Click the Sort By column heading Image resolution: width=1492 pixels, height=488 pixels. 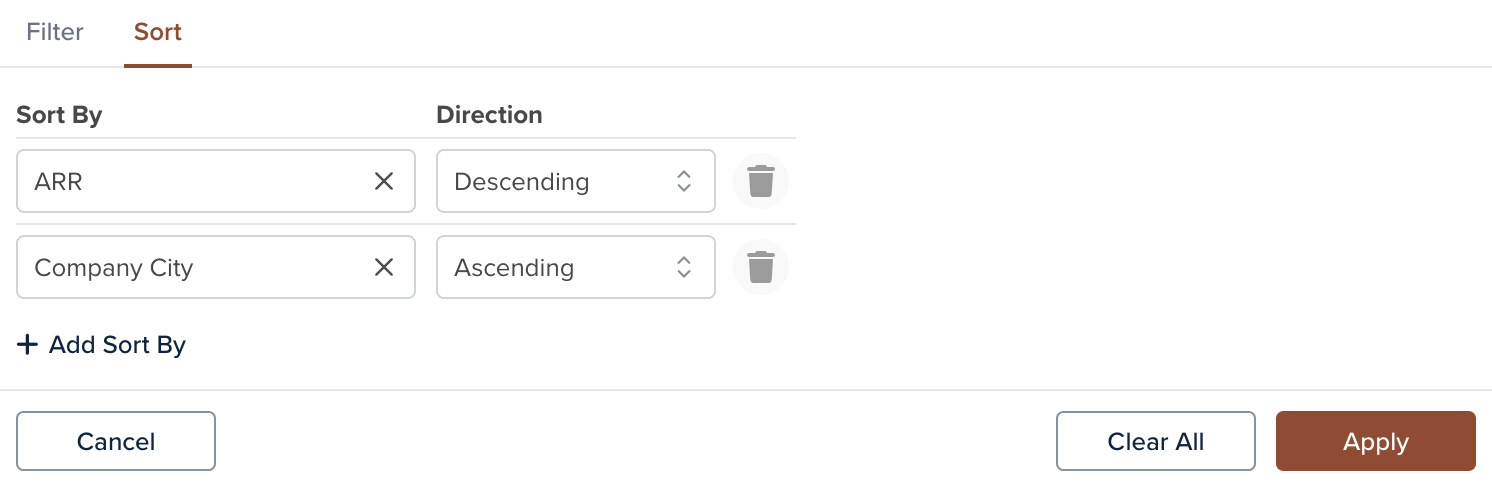[x=59, y=115]
